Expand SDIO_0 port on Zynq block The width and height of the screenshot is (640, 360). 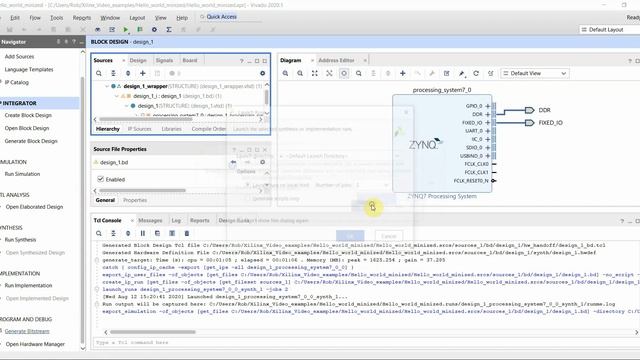[x=487, y=148]
